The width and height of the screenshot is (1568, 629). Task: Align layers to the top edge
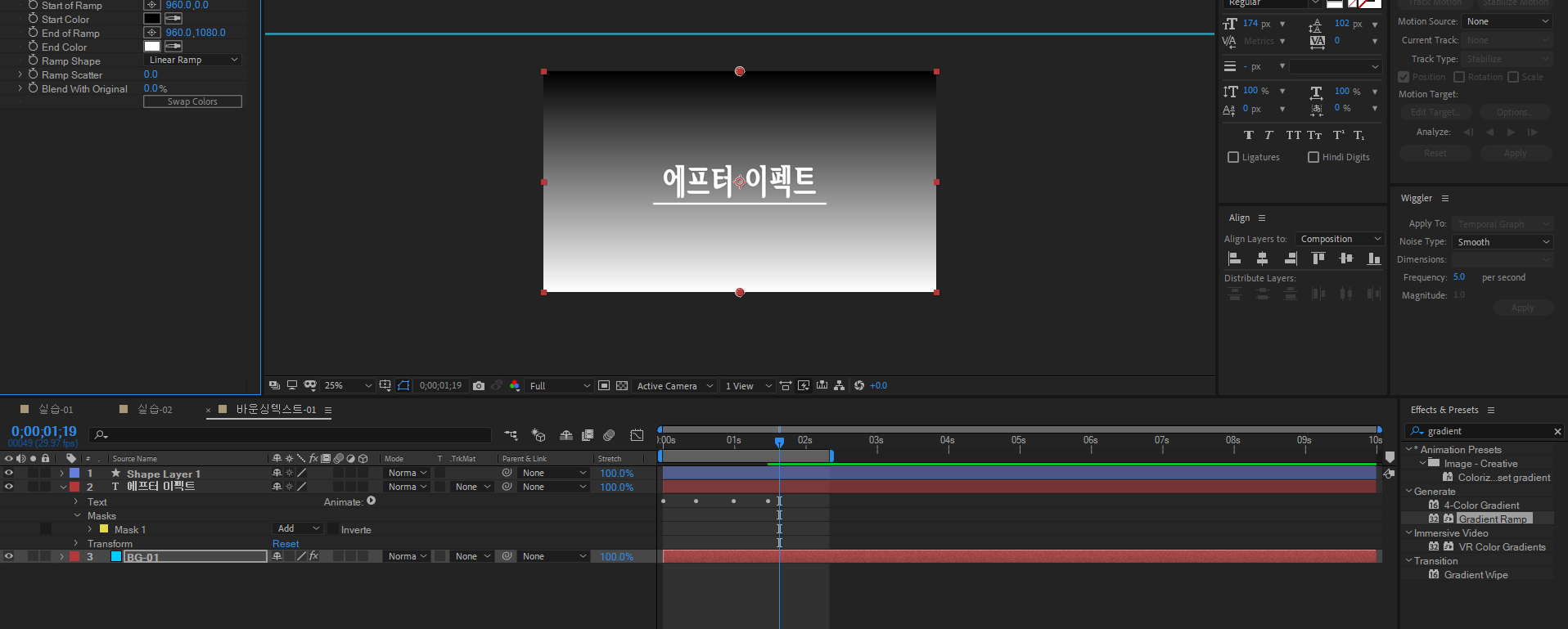[x=1318, y=258]
